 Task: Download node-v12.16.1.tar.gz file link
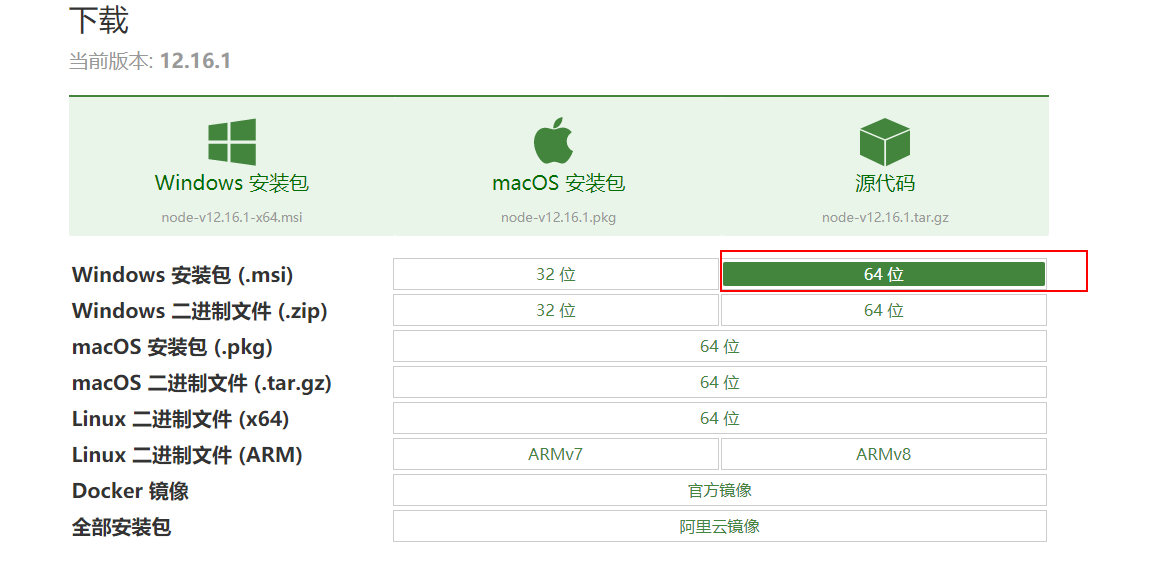click(x=885, y=218)
